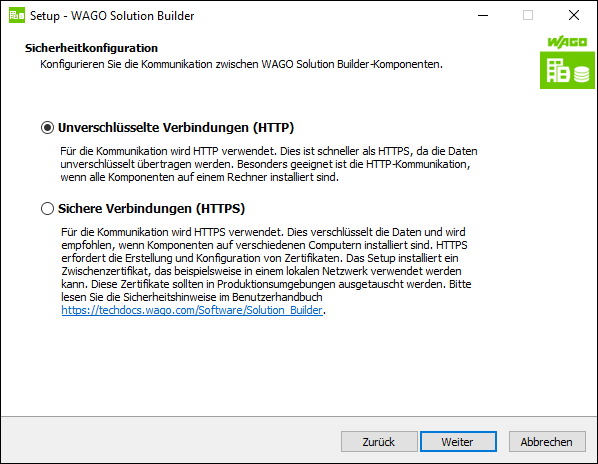The width and height of the screenshot is (598, 464).
Task: Click the Sicherheitkonfiguration heading
Action: [x=92, y=48]
